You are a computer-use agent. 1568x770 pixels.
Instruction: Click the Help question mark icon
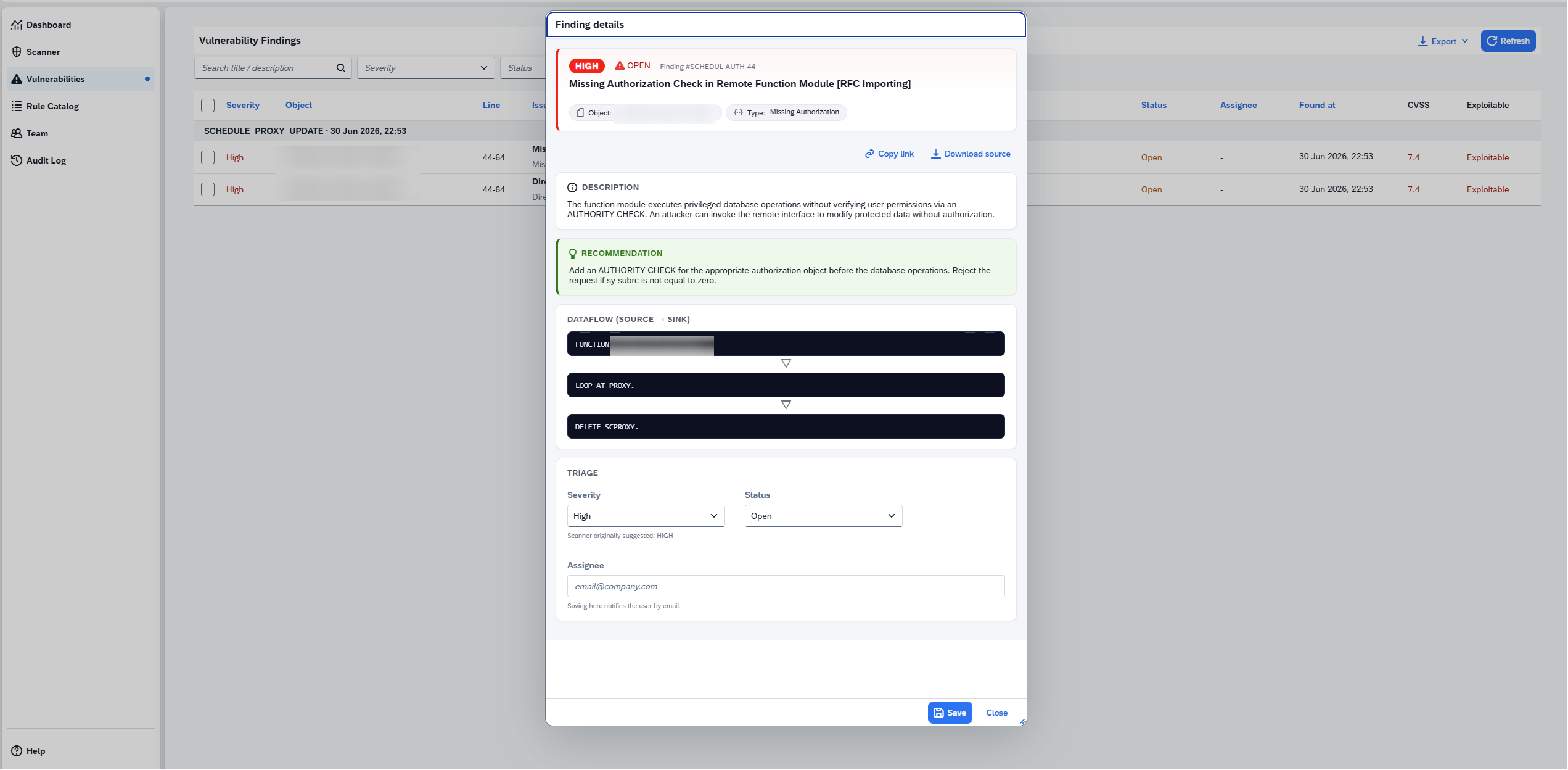coord(17,751)
